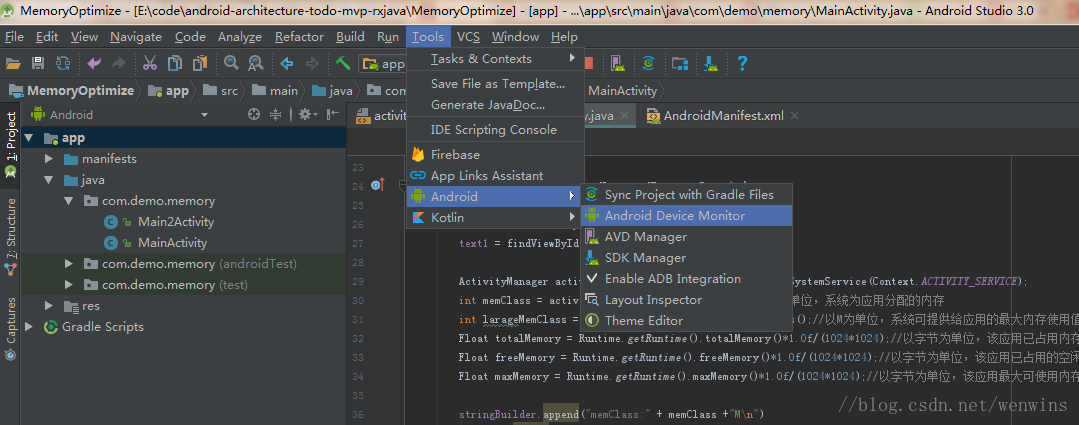Expand the manifests folder
Screen dimensions: 1079x425
click(x=49, y=159)
